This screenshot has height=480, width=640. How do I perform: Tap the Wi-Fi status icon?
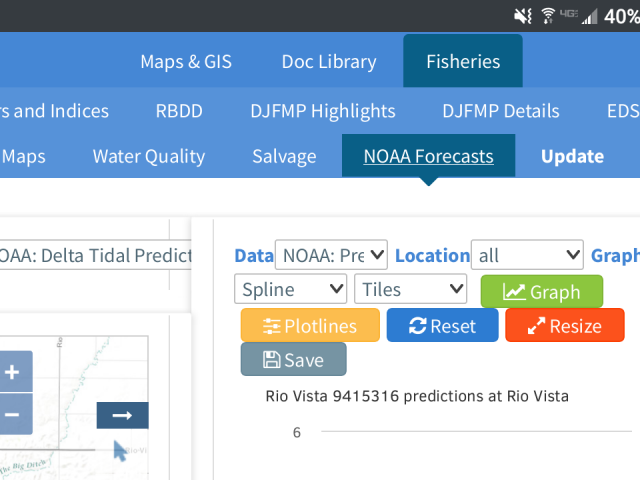[548, 16]
